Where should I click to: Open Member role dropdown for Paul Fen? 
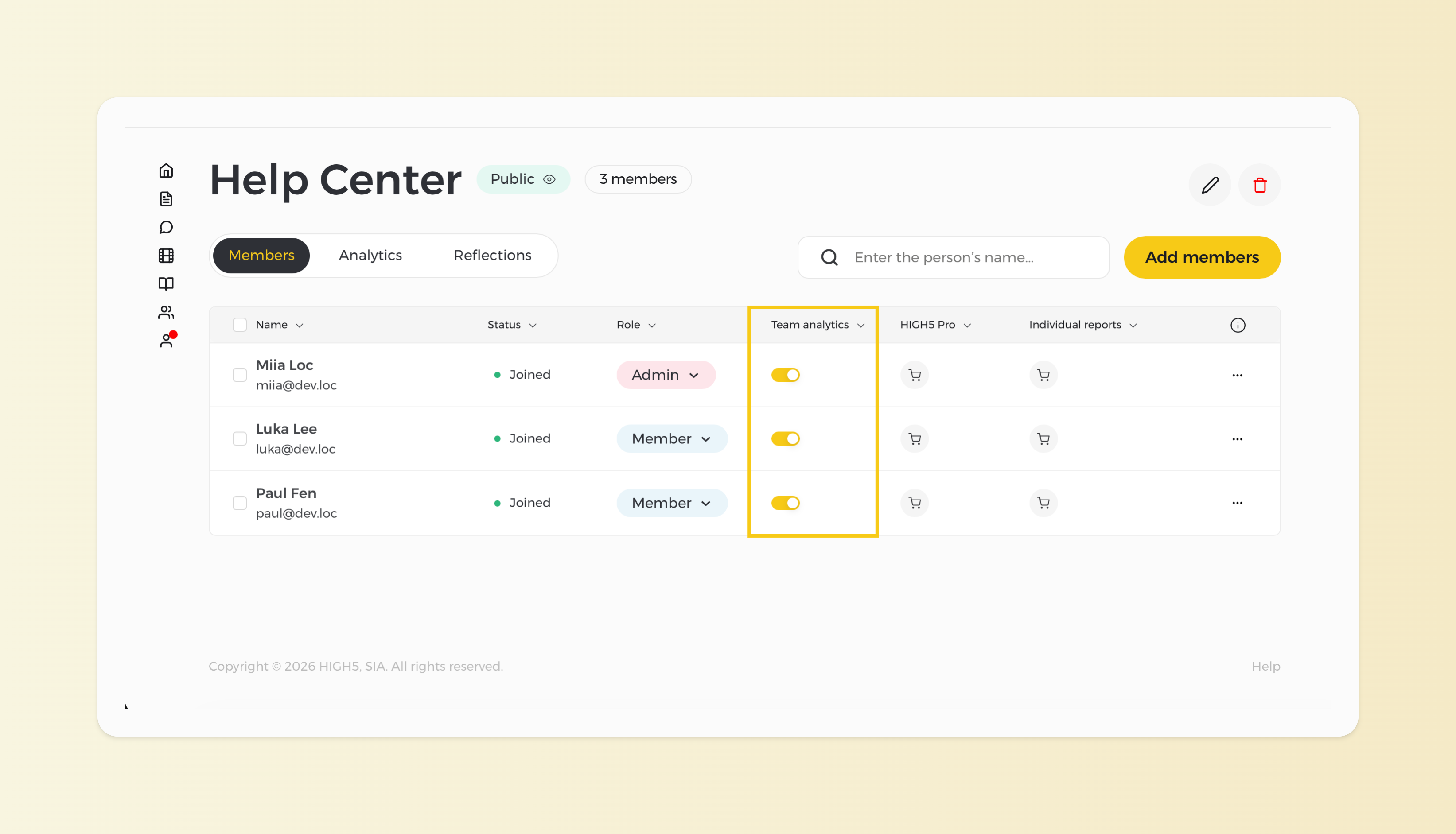tap(672, 503)
